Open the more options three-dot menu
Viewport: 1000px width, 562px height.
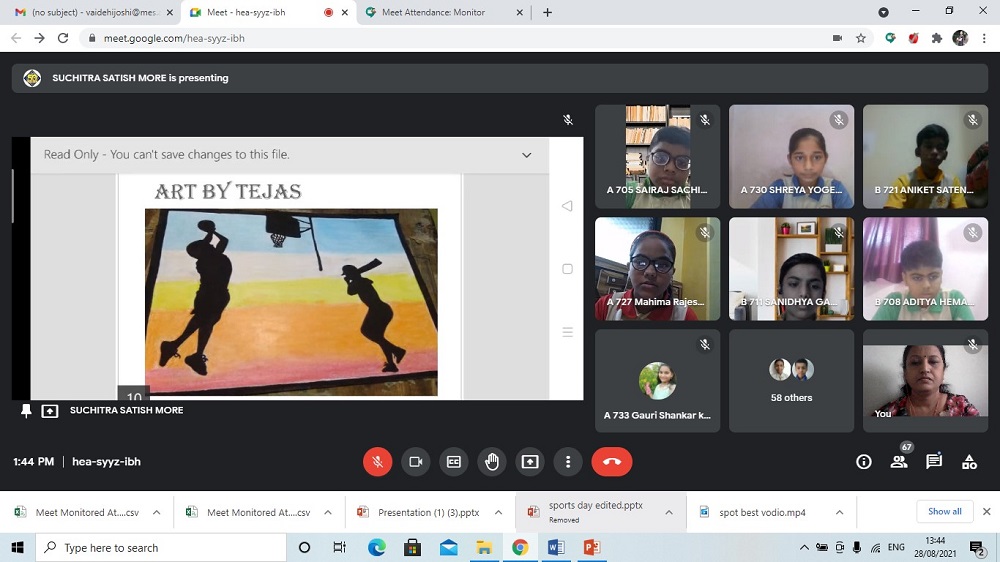[x=568, y=461]
